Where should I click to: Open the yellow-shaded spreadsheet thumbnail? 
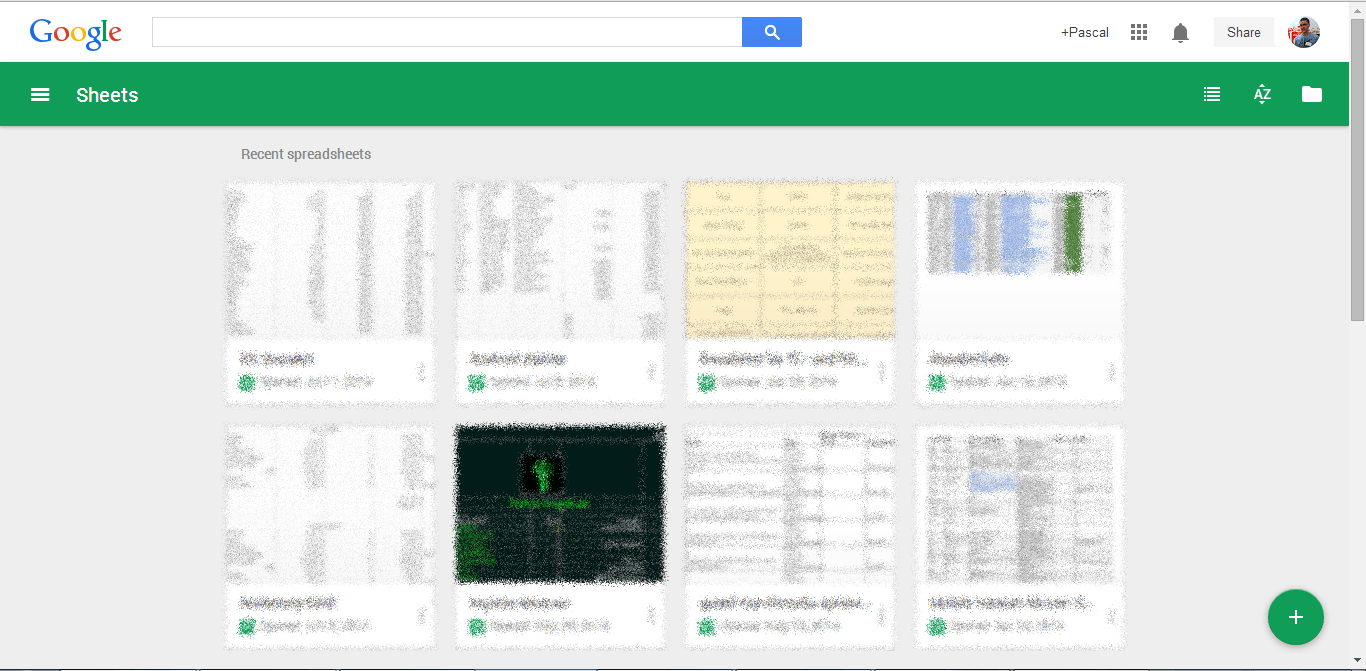click(x=790, y=260)
